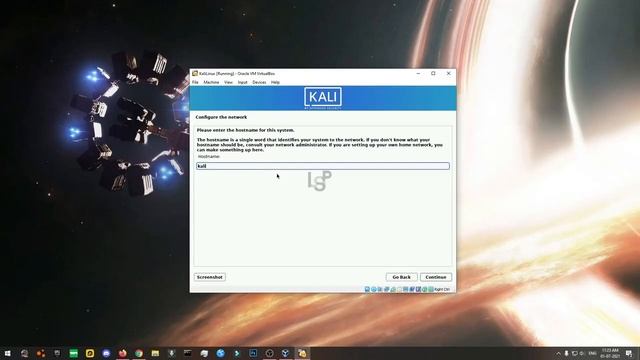Open the yellow app icon in the taskbar

(x=90, y=353)
